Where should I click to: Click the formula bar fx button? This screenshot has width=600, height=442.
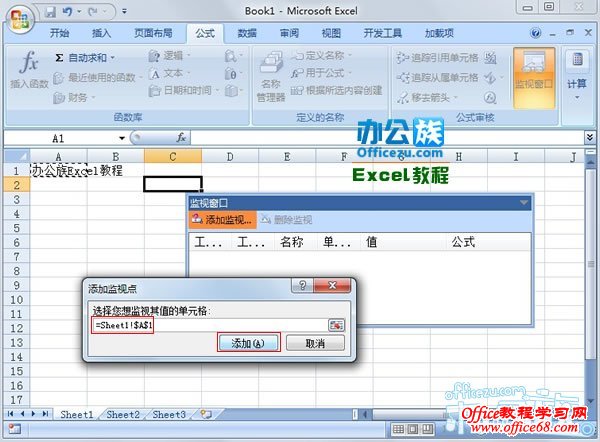[x=181, y=138]
